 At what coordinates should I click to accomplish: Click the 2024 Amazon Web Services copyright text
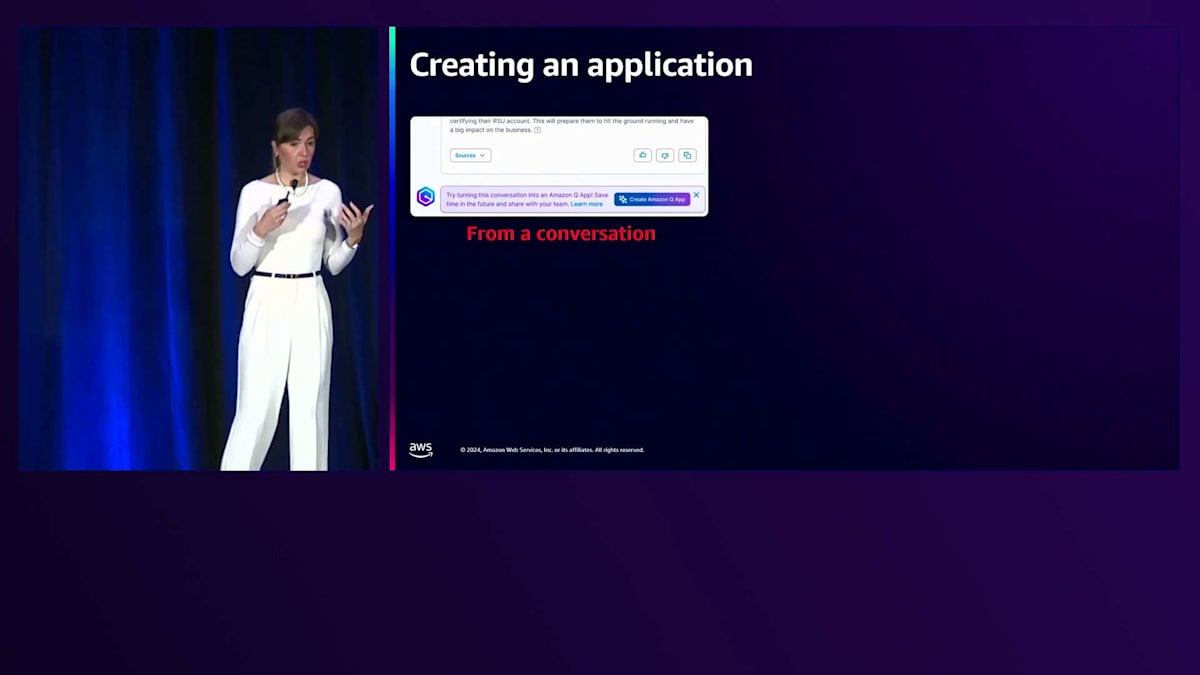pyautogui.click(x=552, y=450)
